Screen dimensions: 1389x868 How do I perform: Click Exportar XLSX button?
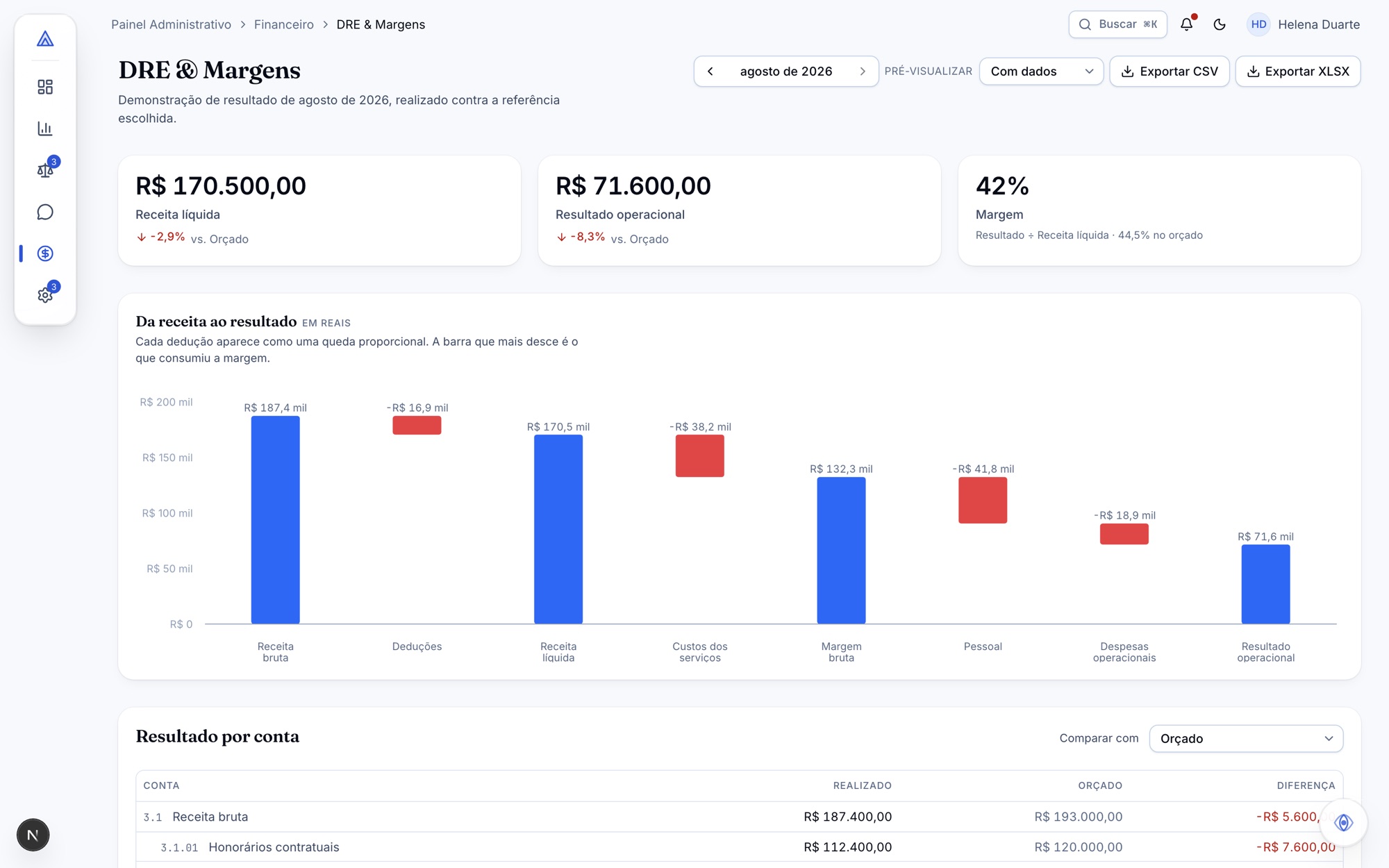coord(1297,72)
